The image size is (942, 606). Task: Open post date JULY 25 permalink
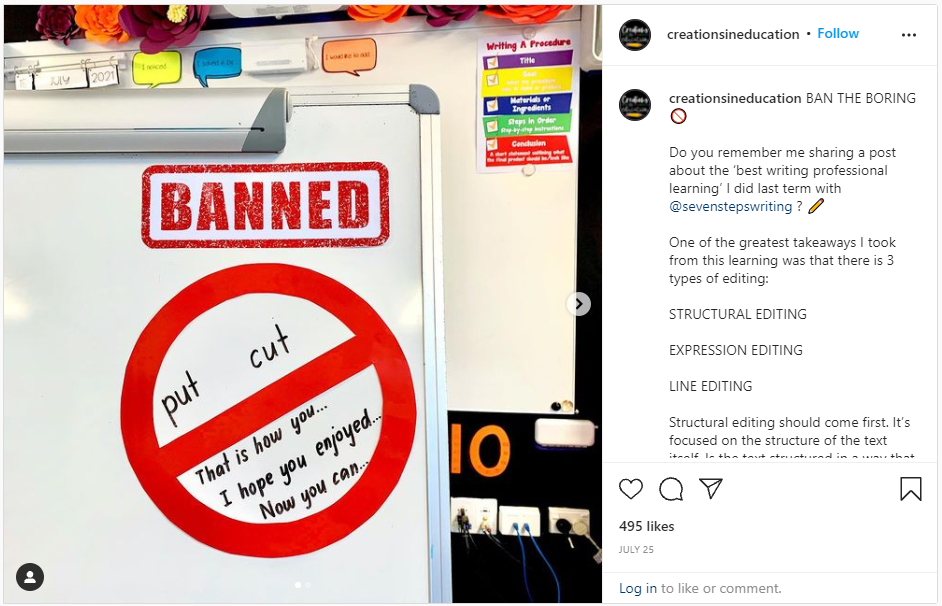636,550
